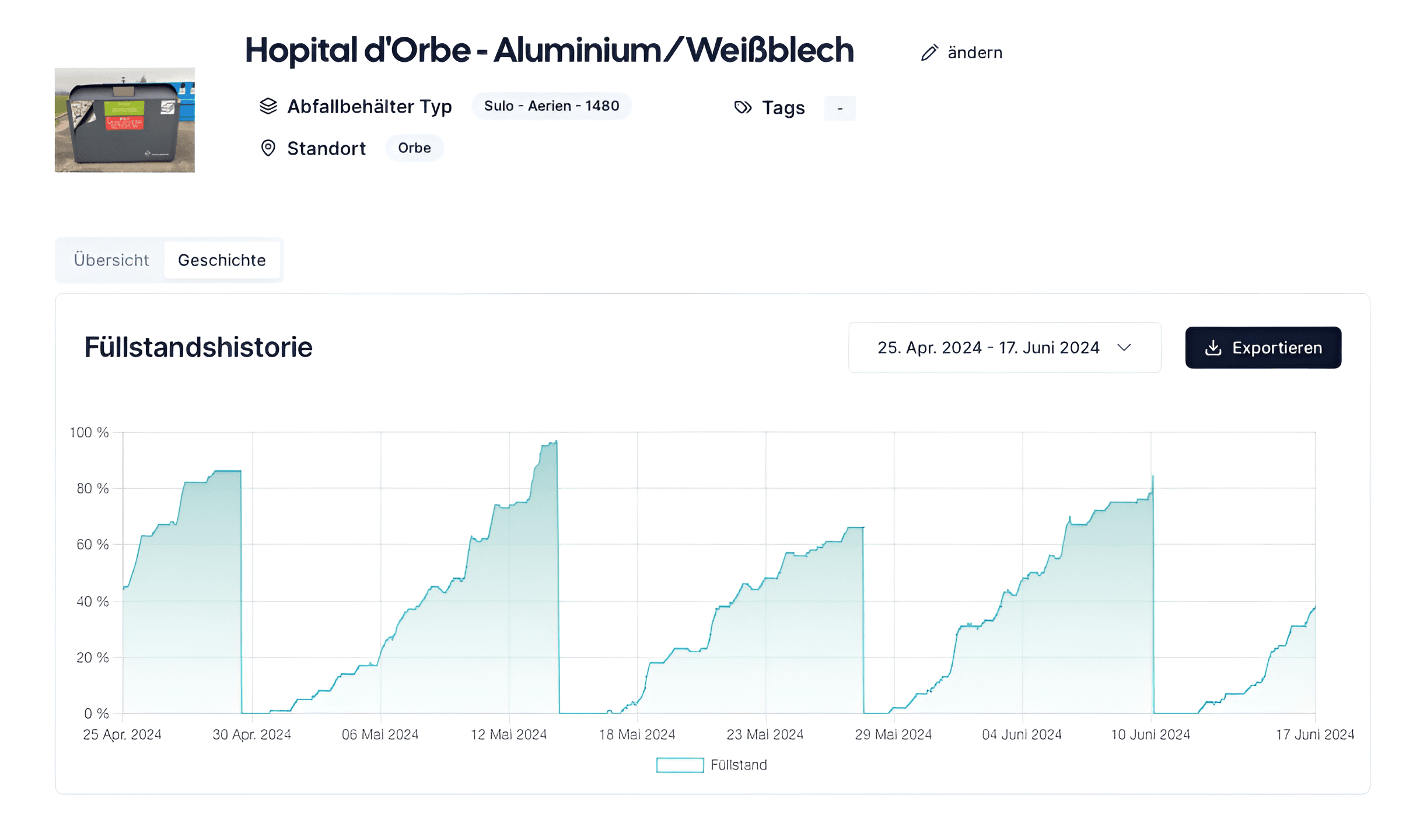Select the Geschichte tab
This screenshot has width=1406, height=840.
point(222,260)
